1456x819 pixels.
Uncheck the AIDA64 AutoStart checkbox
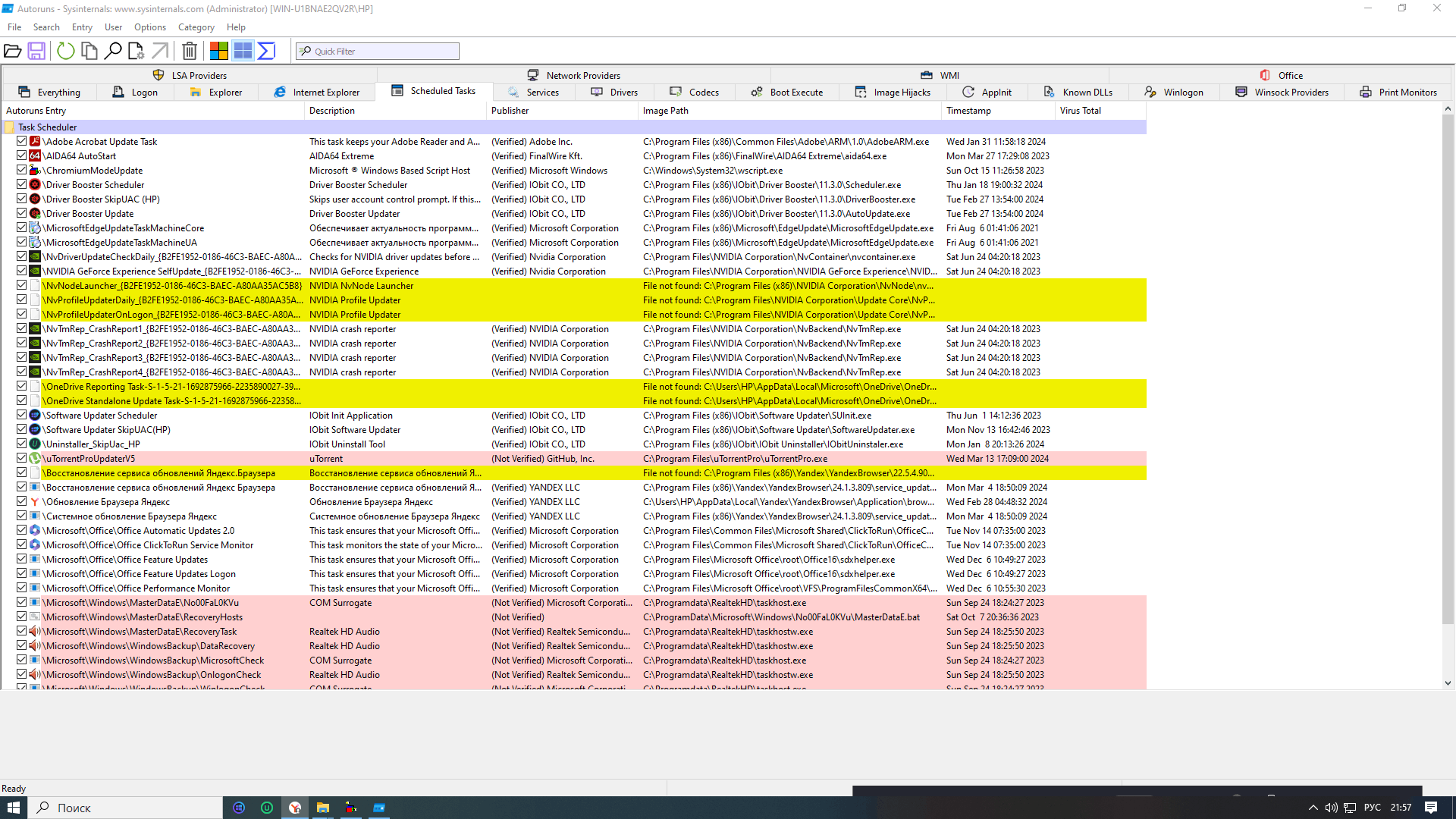pos(22,155)
